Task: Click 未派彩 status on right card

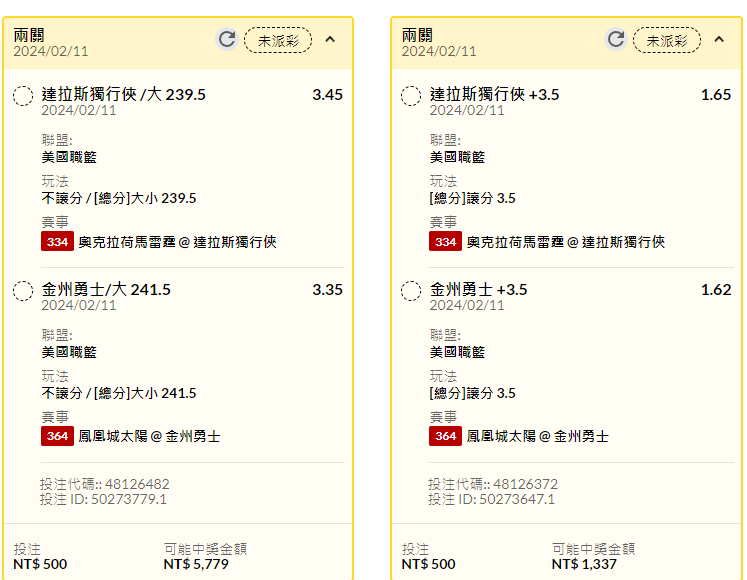Action: 667,40
